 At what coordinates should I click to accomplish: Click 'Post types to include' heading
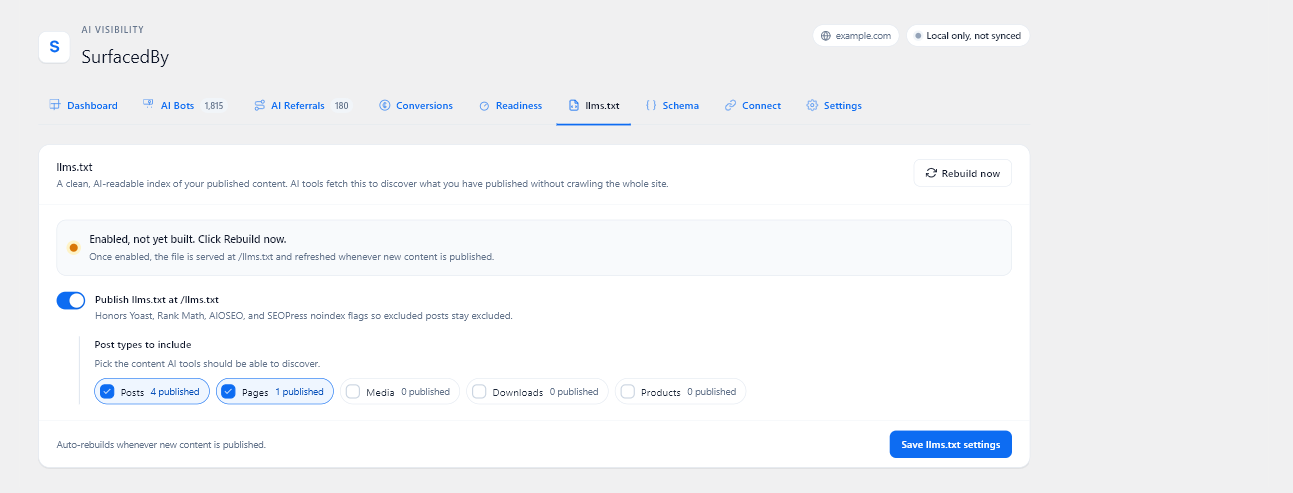(x=143, y=345)
